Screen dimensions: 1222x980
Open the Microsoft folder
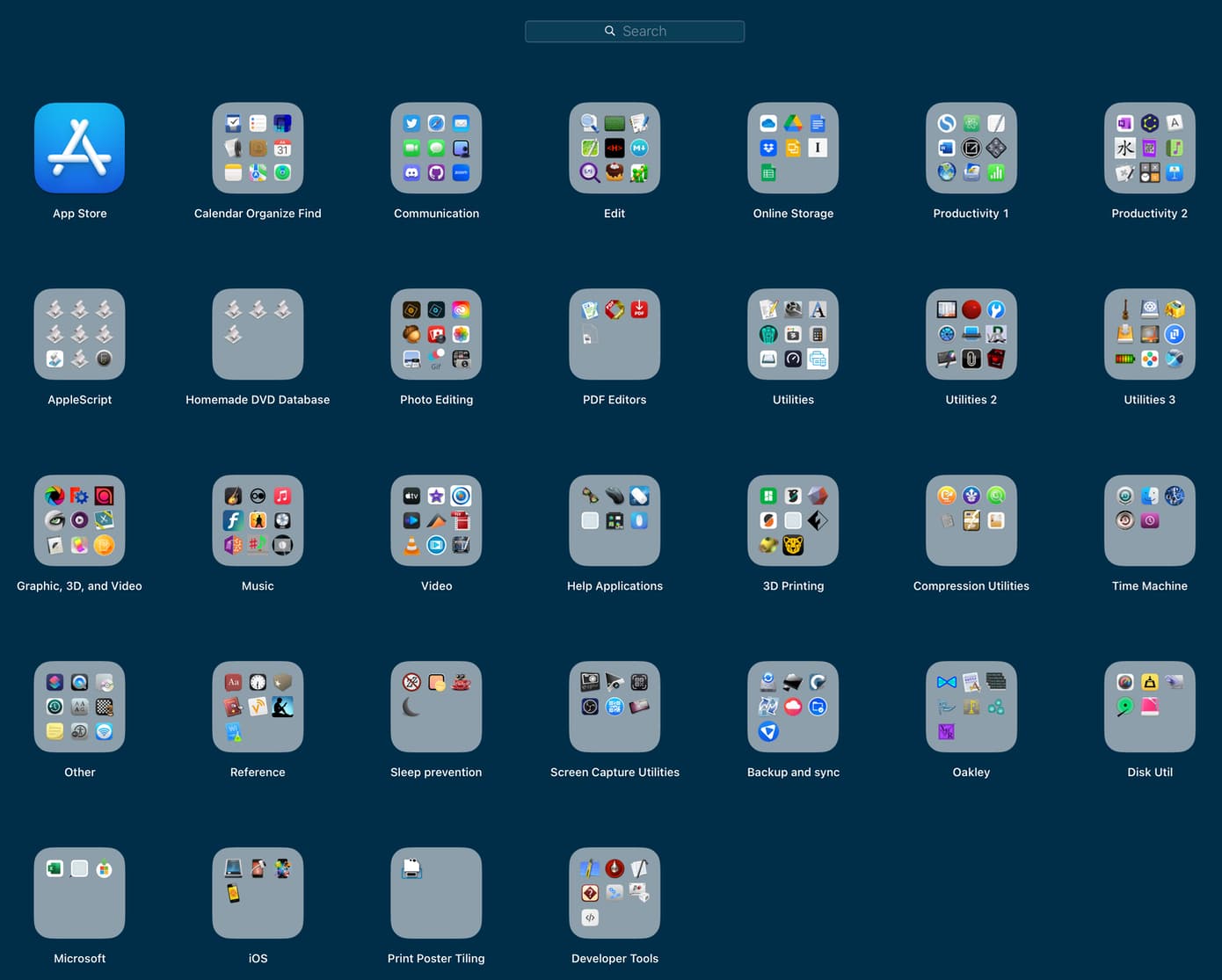79,893
